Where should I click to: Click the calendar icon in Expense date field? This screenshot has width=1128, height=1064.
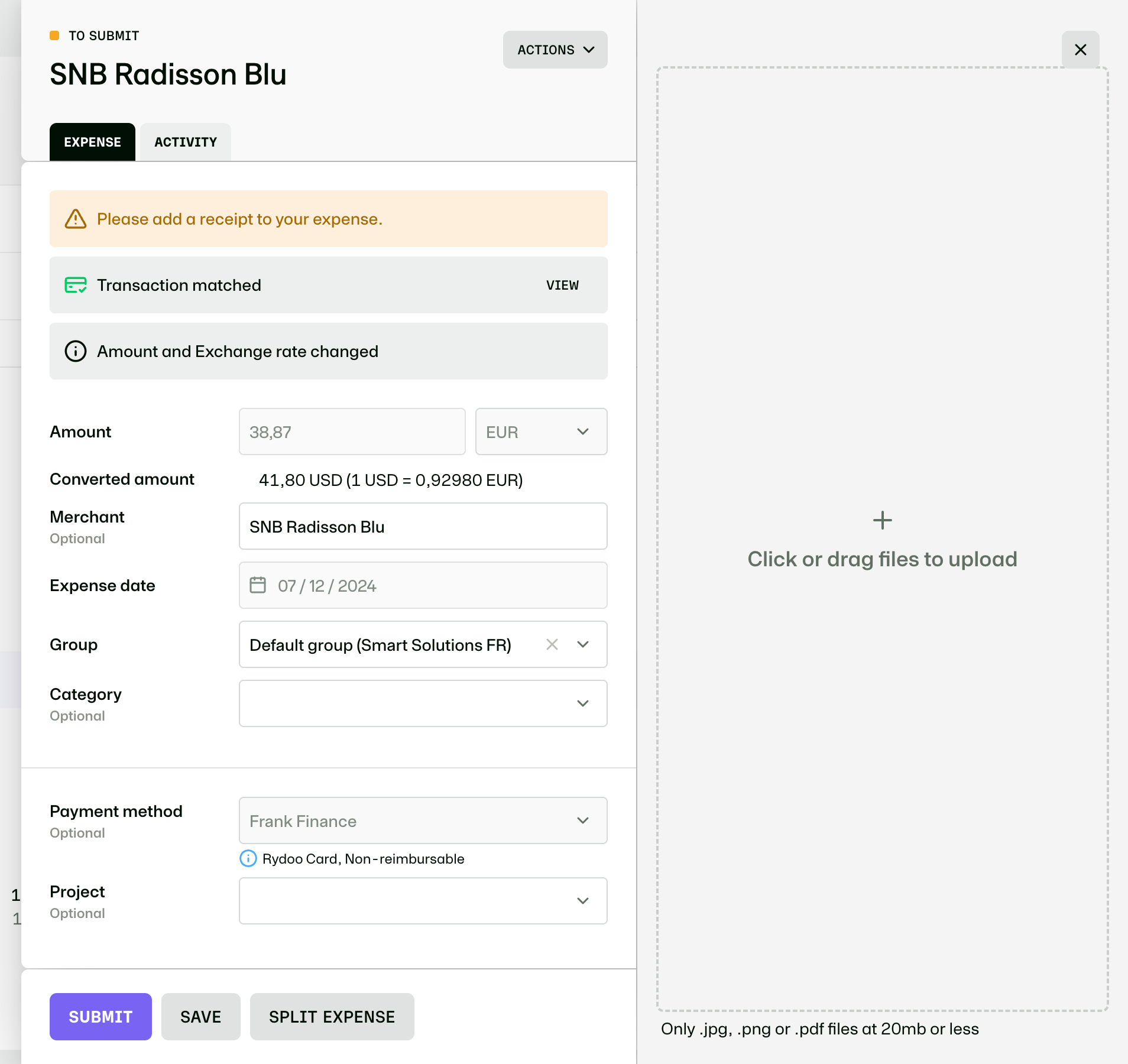pyautogui.click(x=258, y=585)
